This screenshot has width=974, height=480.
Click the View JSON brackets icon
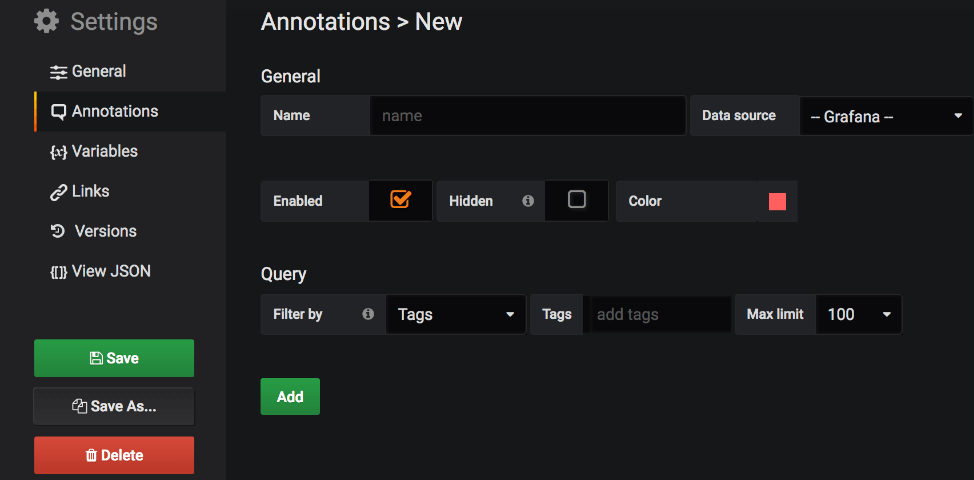(x=59, y=271)
